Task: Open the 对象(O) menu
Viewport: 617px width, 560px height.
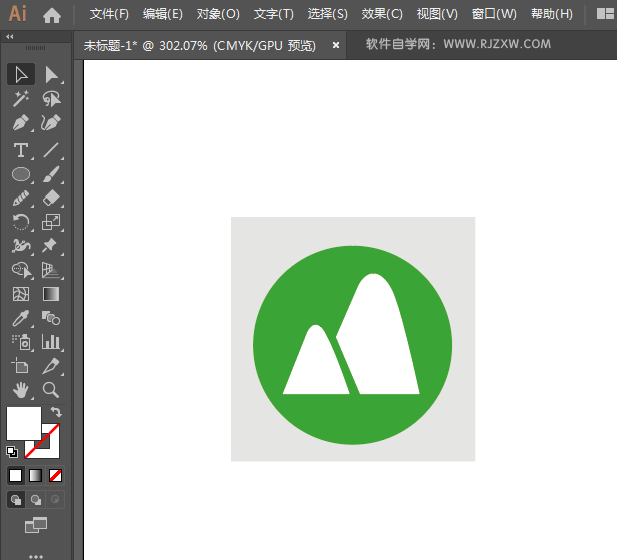Action: tap(218, 14)
